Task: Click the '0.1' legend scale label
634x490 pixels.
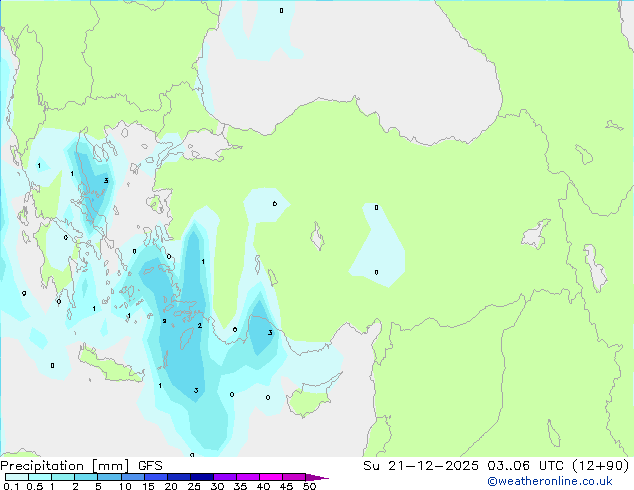Action: (11, 486)
